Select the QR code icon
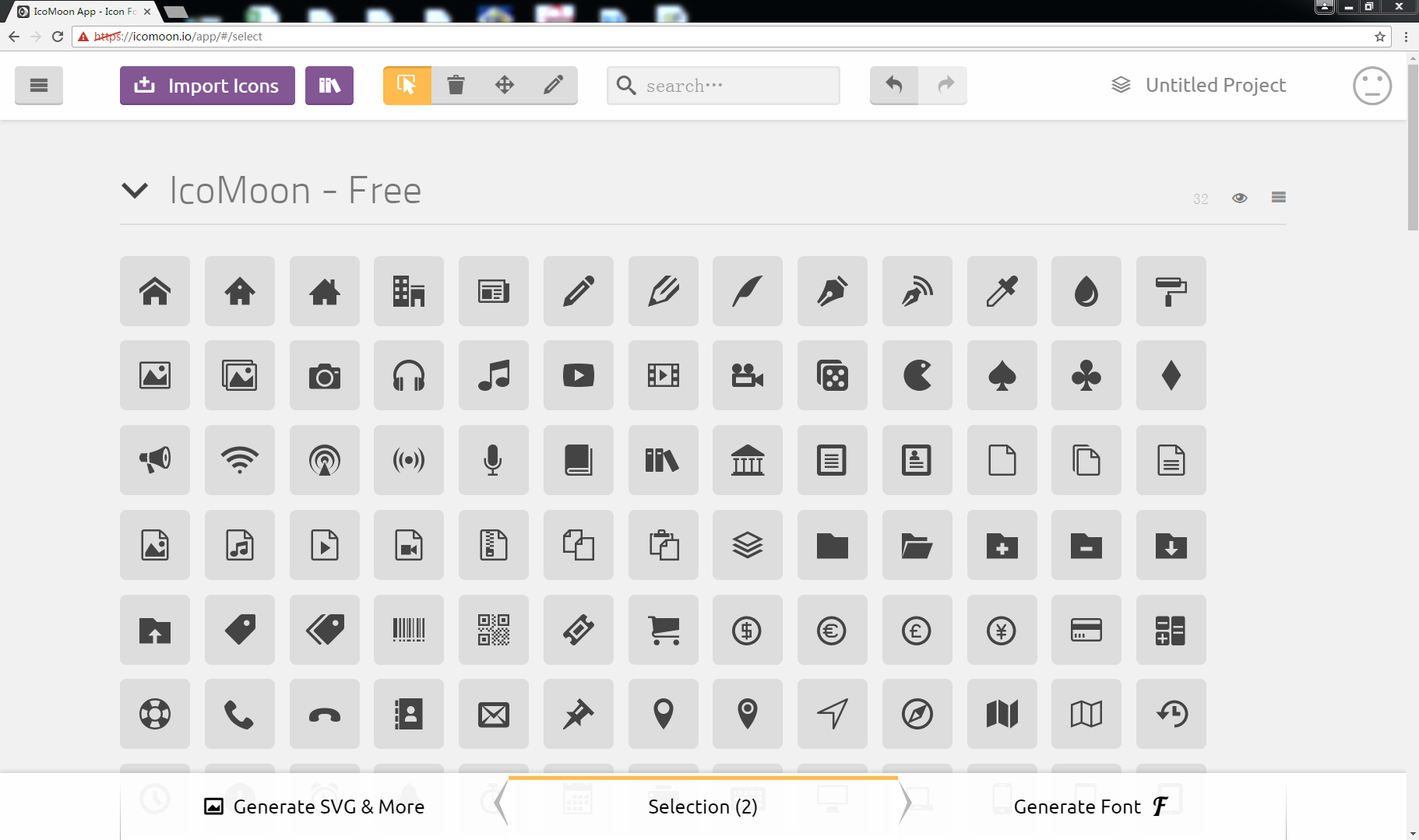 click(494, 630)
